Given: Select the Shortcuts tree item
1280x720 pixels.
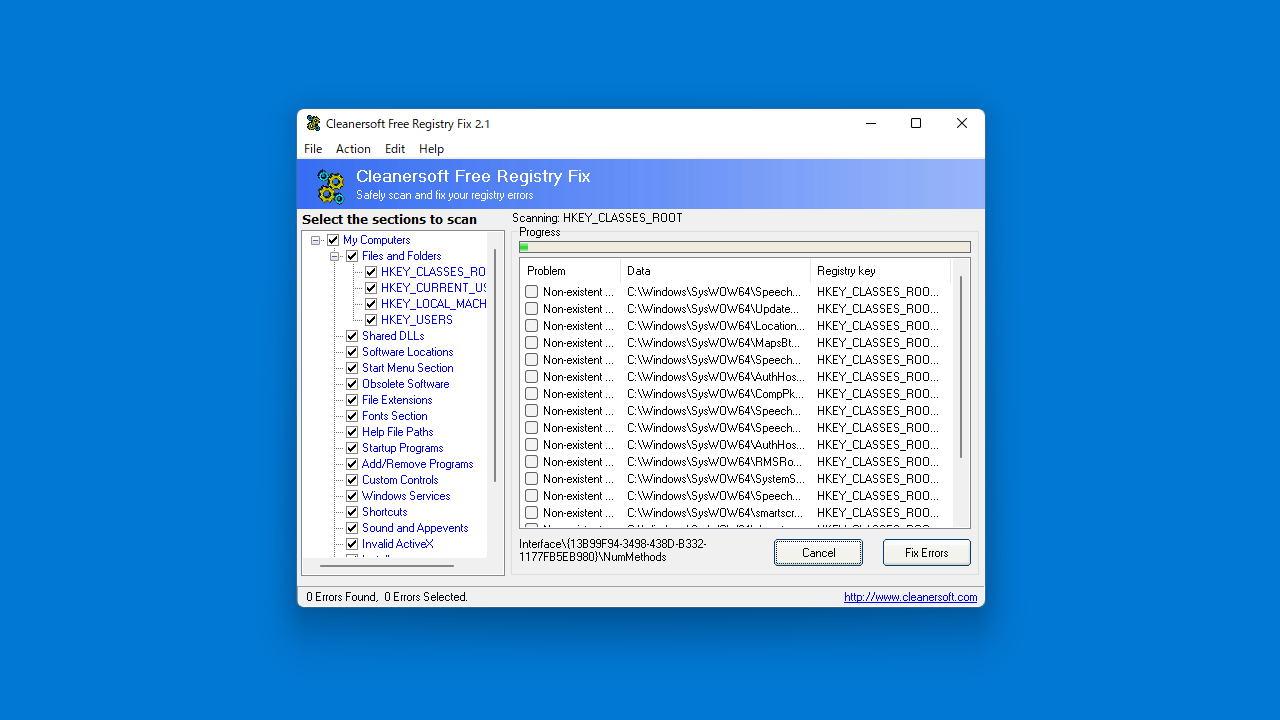Looking at the screenshot, I should 384,512.
